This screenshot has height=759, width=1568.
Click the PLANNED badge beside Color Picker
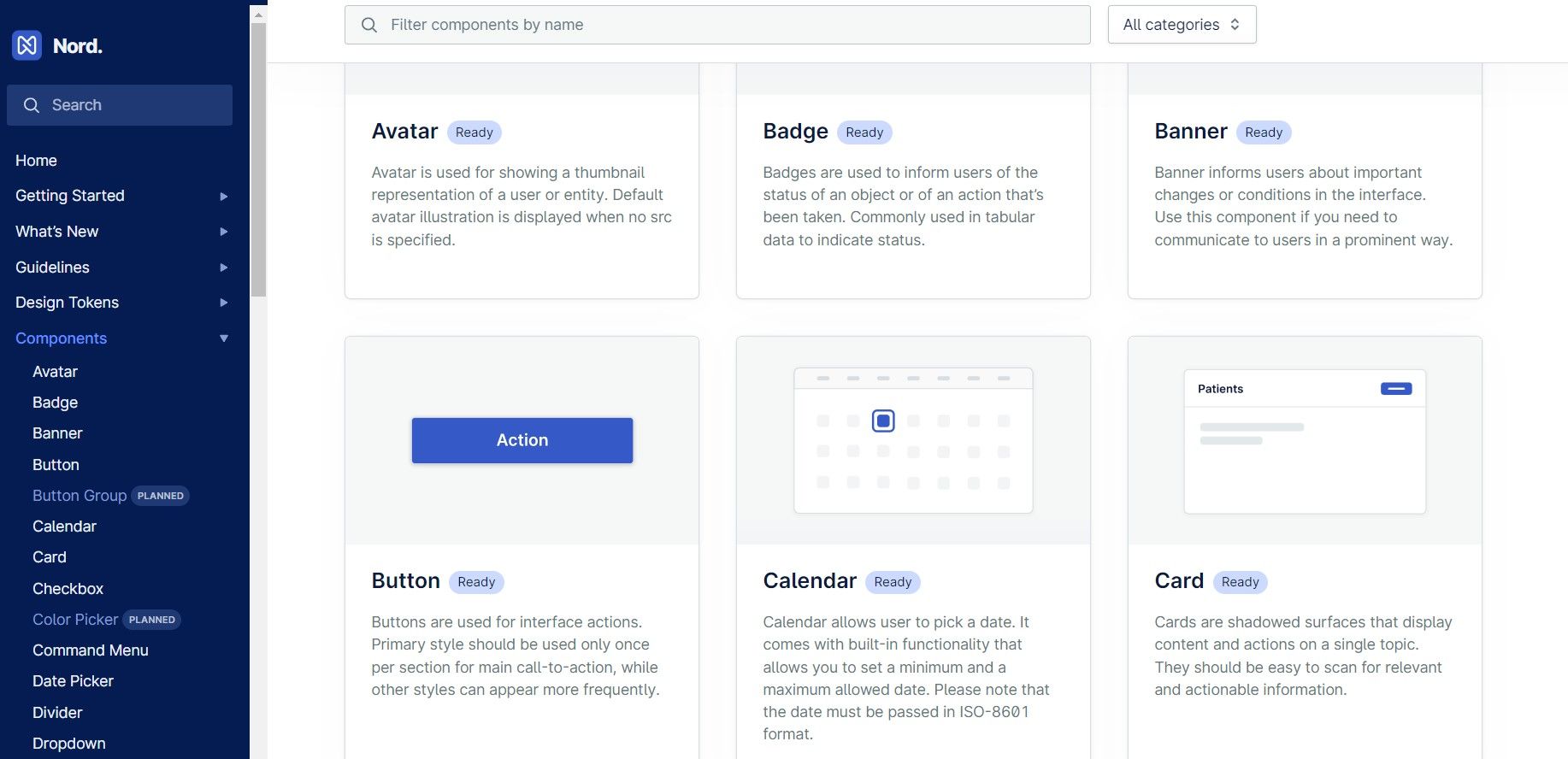coord(152,620)
